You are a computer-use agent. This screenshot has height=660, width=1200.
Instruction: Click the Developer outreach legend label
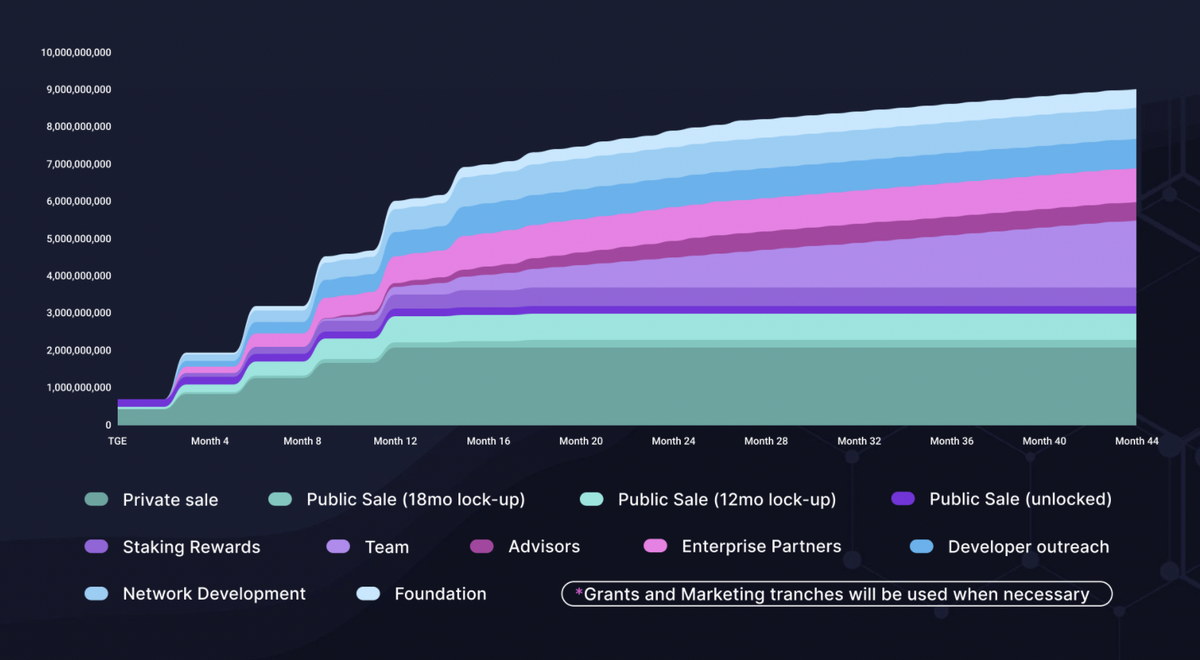(x=1028, y=547)
